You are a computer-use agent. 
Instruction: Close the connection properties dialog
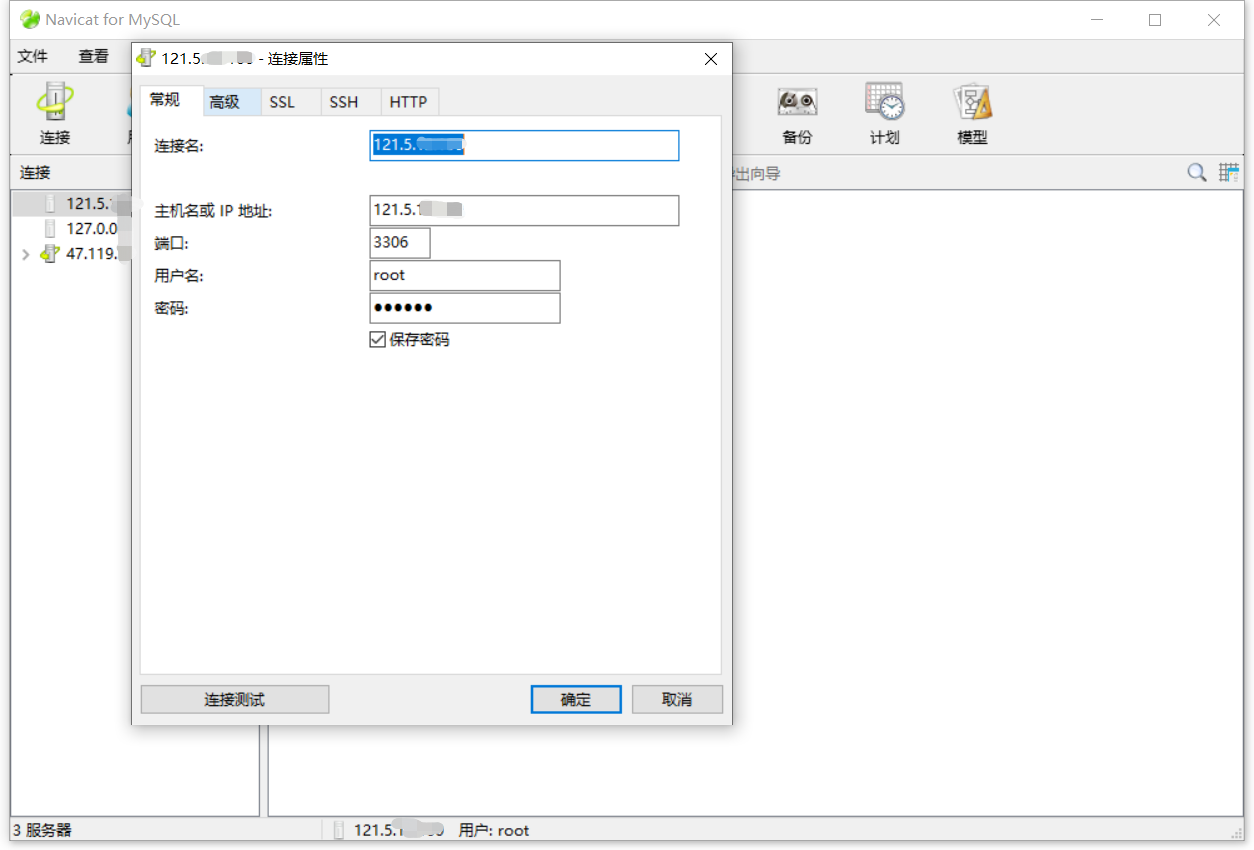[711, 59]
